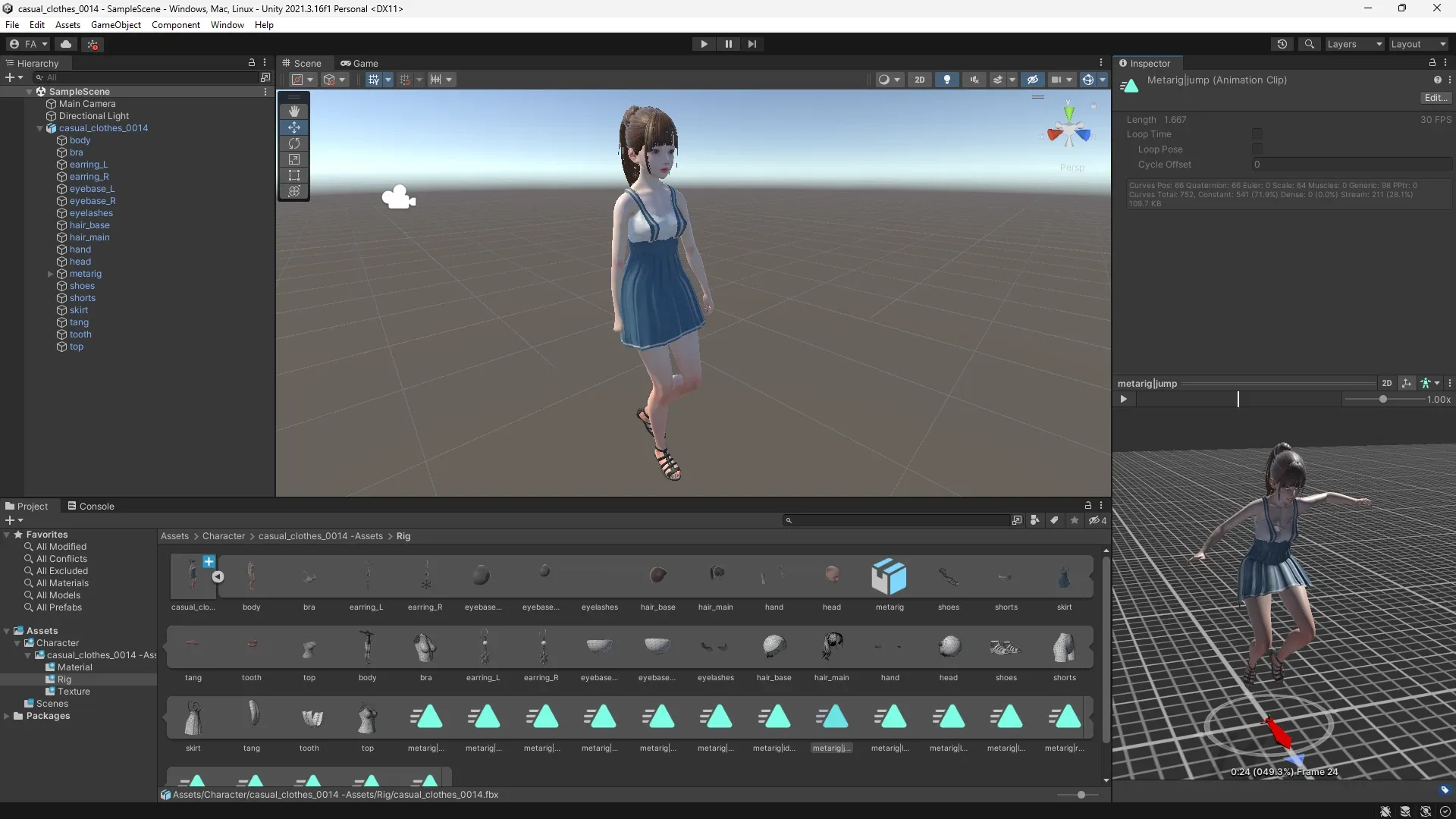The image size is (1456, 819).
Task: Click the Edit... button in the Inspector
Action: click(1436, 98)
